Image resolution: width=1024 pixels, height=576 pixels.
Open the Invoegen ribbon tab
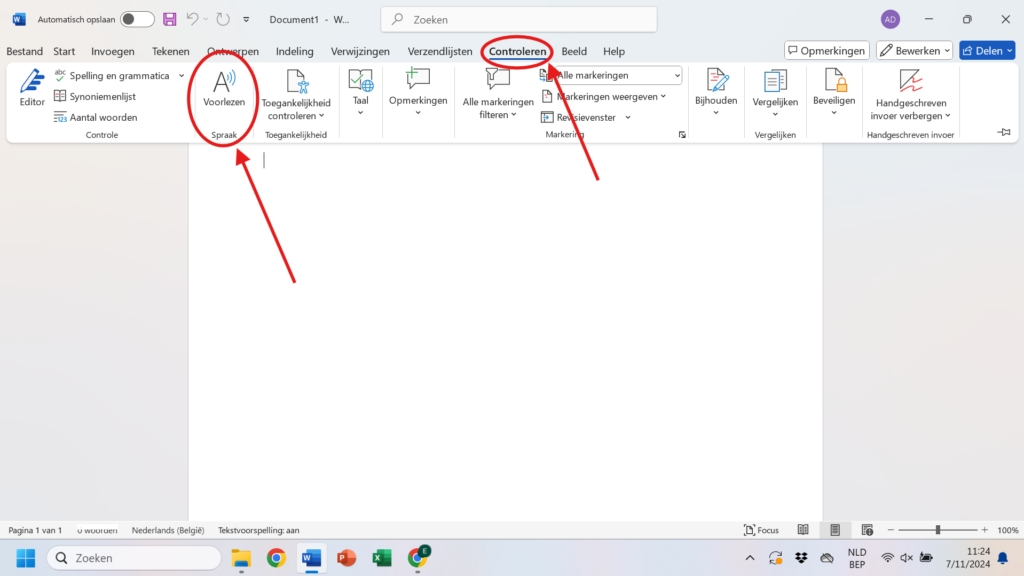point(112,51)
